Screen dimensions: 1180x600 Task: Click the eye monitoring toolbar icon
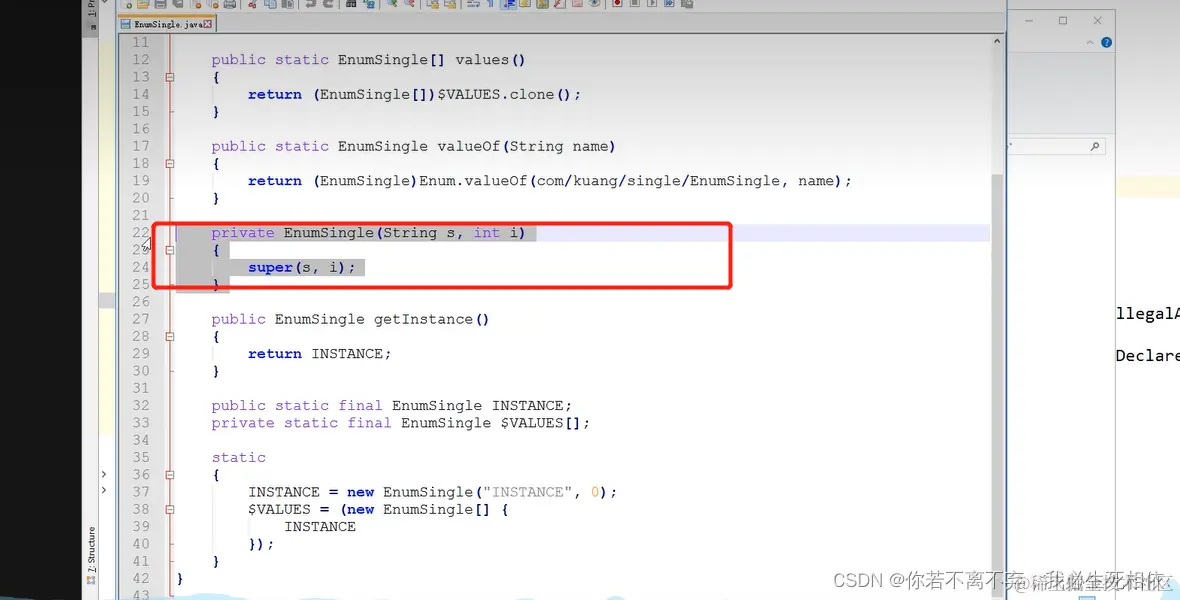click(595, 4)
